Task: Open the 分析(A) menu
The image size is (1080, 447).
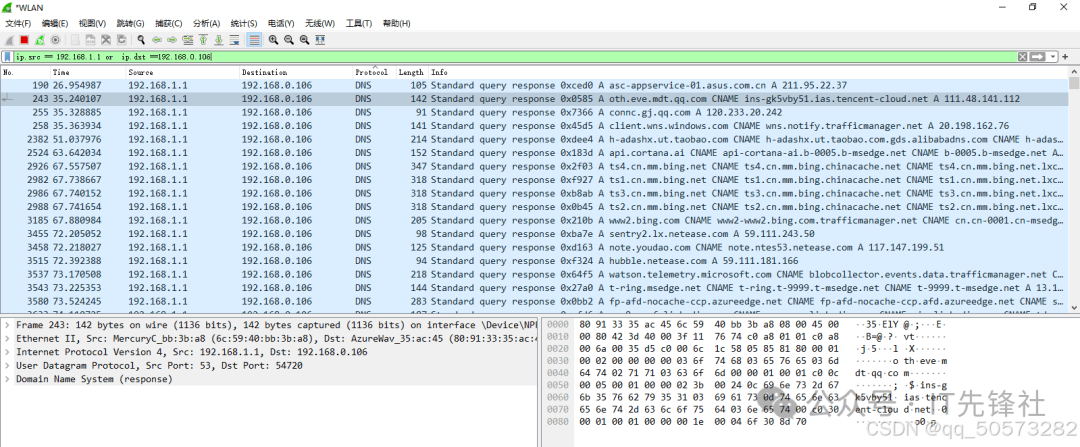Action: pyautogui.click(x=206, y=23)
